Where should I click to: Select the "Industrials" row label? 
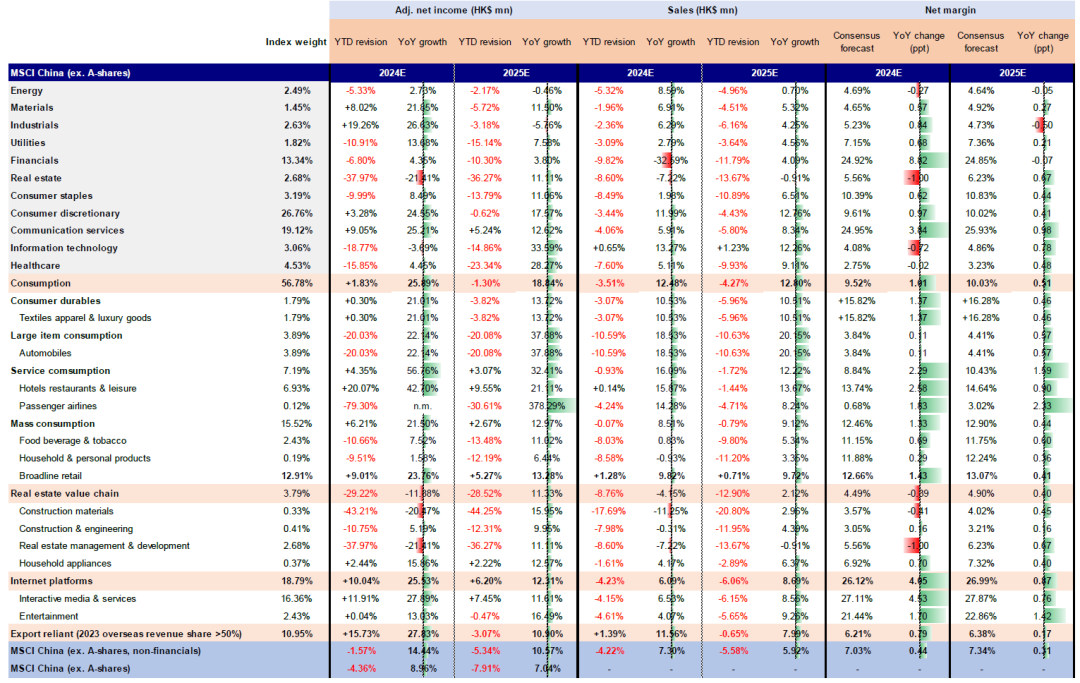coord(34,125)
